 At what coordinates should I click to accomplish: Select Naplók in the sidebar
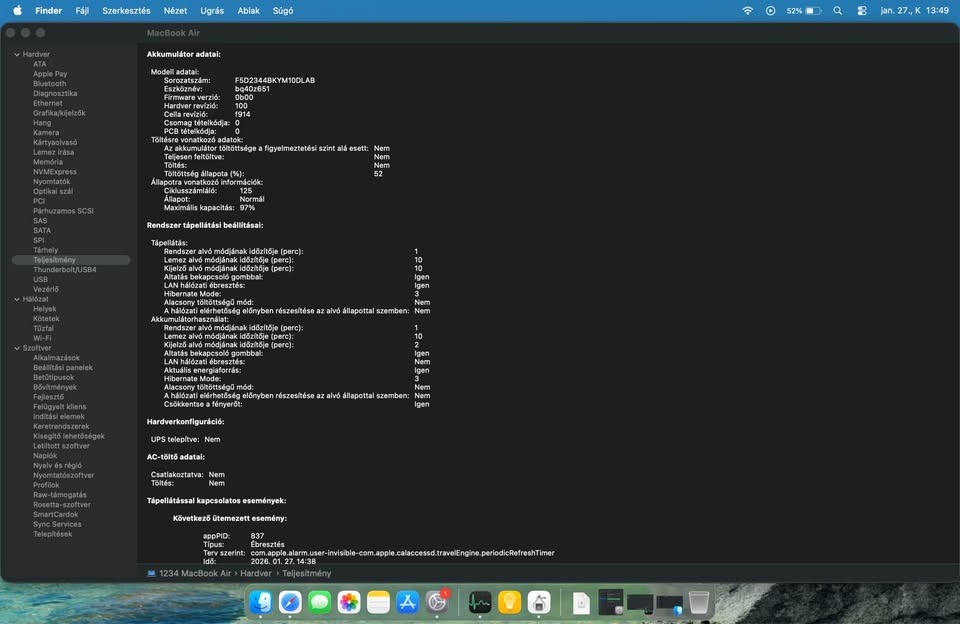[x=45, y=456]
